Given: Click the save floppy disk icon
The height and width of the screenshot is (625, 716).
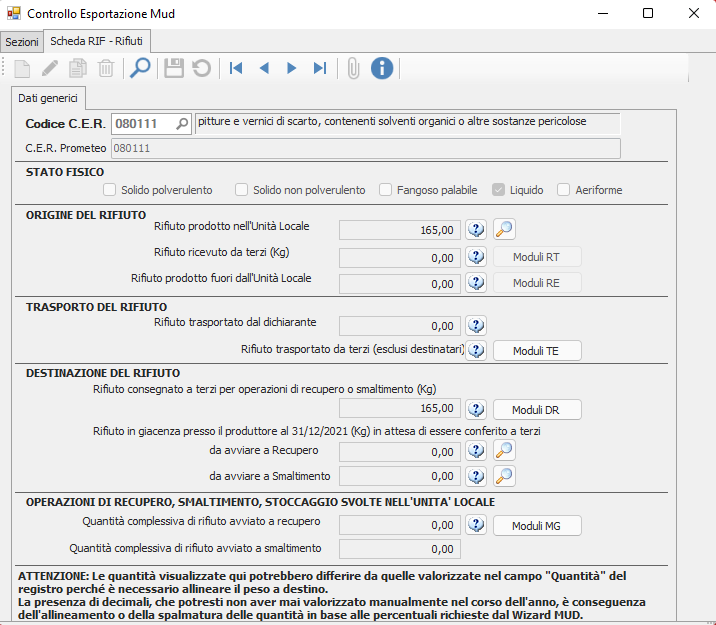Looking at the screenshot, I should click(x=174, y=68).
